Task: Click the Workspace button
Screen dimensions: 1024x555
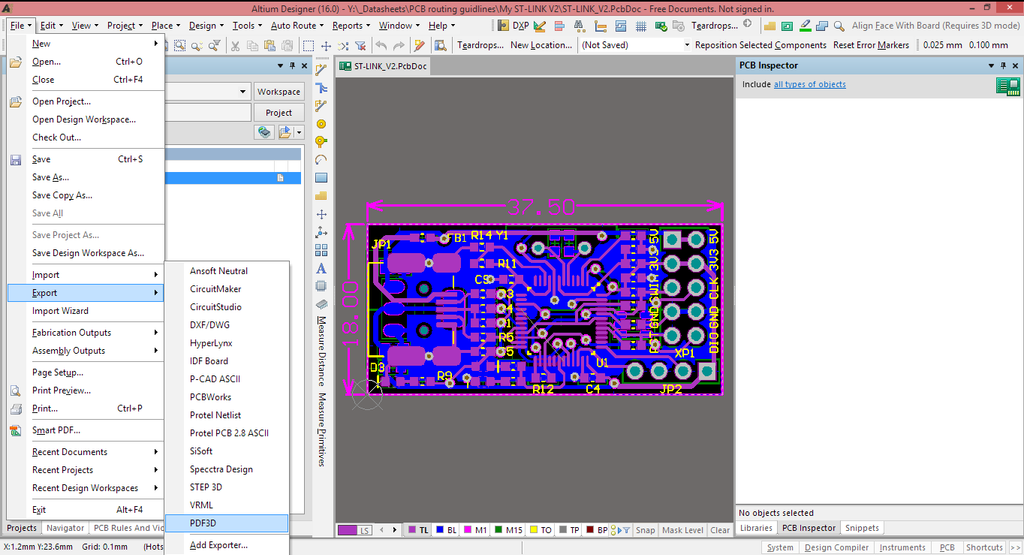Action: (279, 92)
